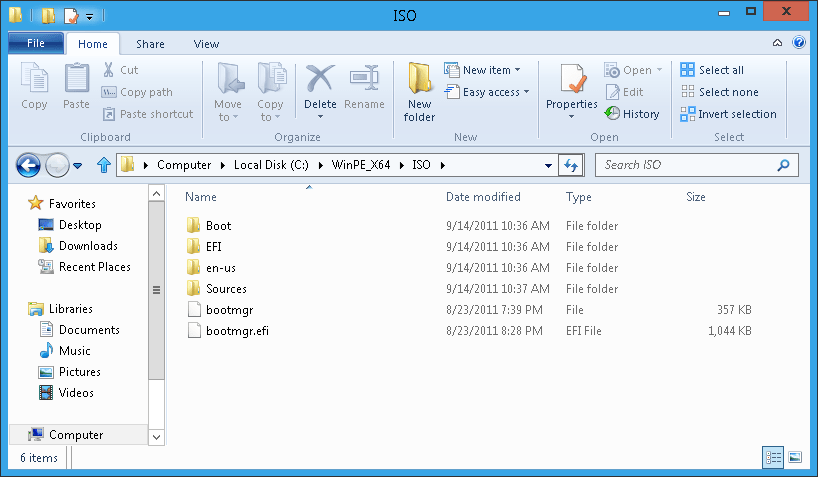This screenshot has height=477, width=818.
Task: Open Help with the question mark icon
Action: point(799,42)
